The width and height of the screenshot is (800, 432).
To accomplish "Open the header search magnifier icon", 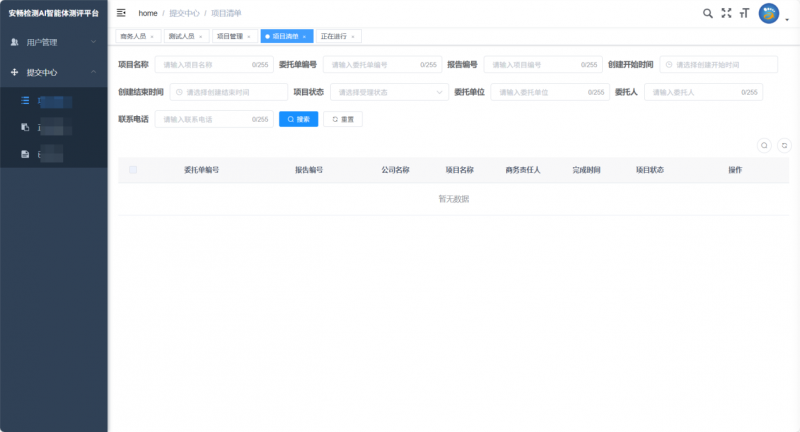I will click(x=708, y=13).
